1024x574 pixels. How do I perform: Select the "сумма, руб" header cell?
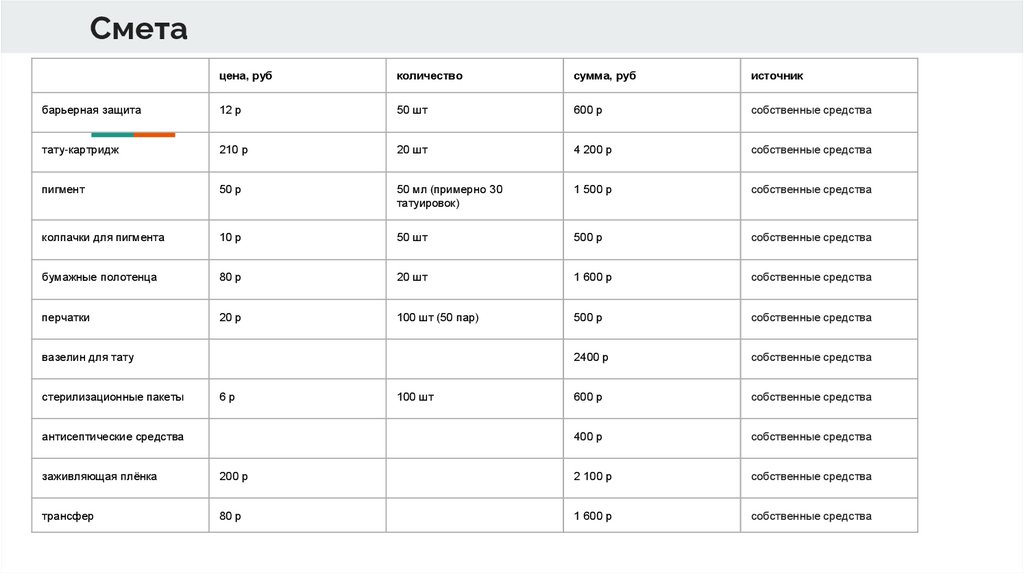605,76
